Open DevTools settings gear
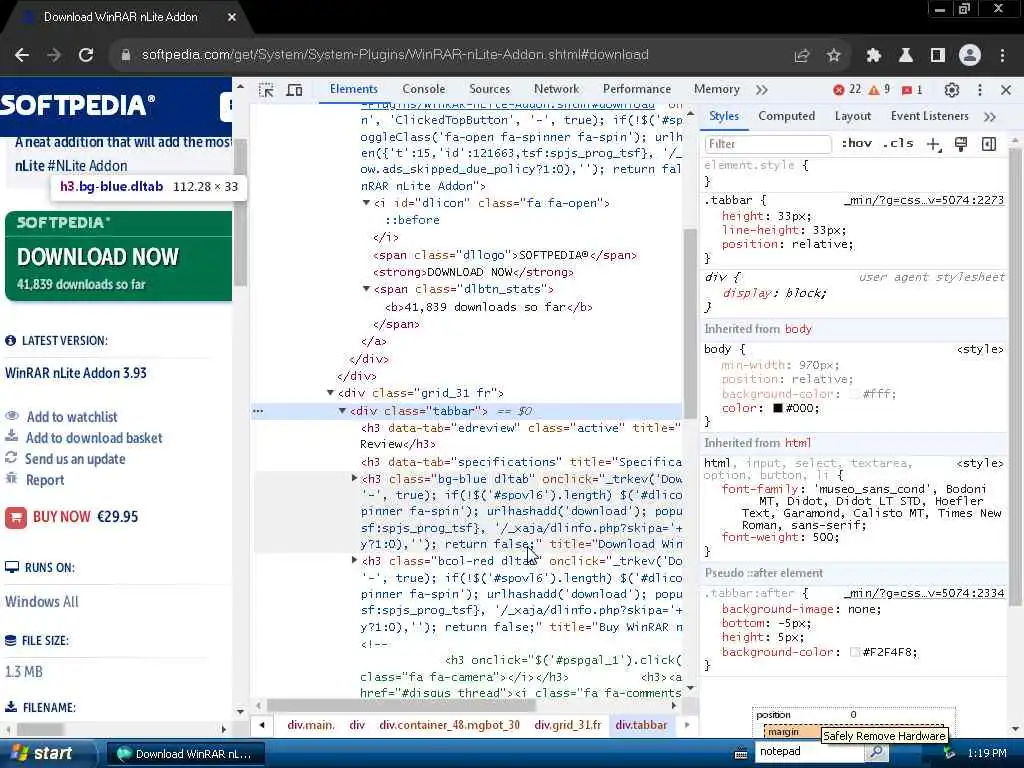 (x=952, y=90)
